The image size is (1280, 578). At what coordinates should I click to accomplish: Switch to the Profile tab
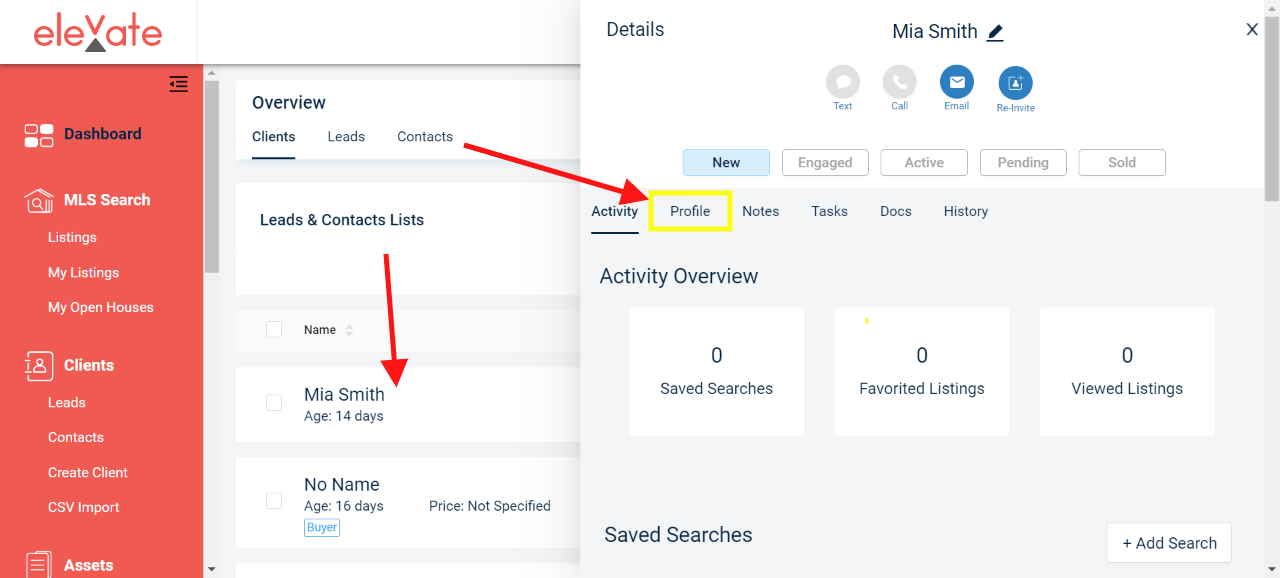click(x=690, y=211)
